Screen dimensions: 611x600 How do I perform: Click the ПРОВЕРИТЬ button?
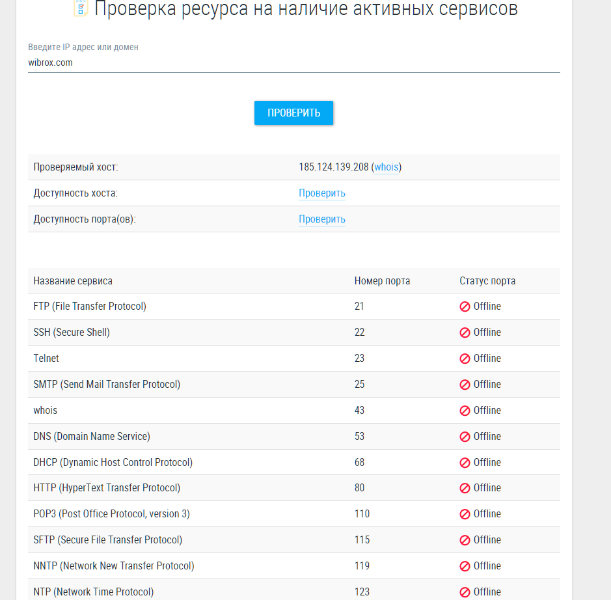pos(293,113)
